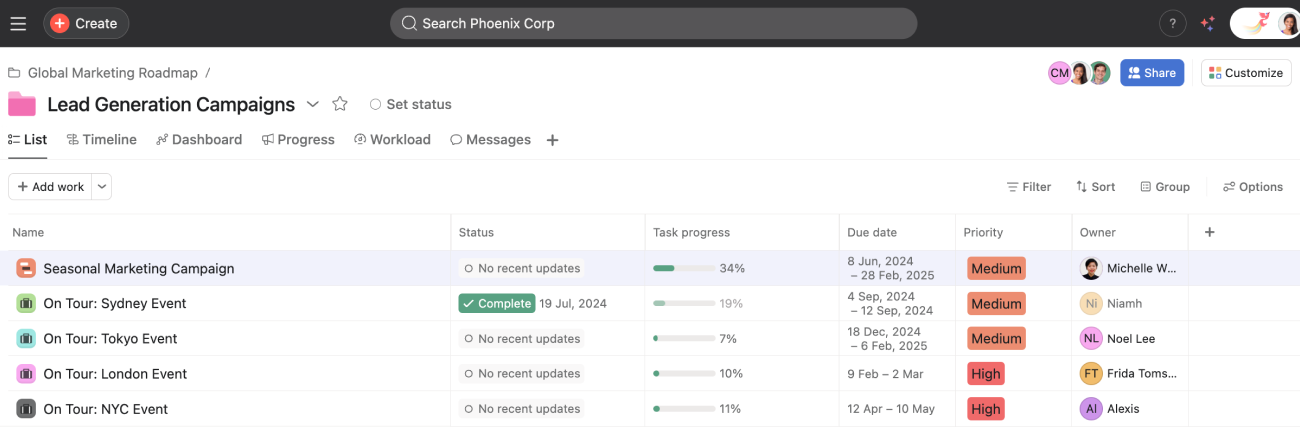The width and height of the screenshot is (1300, 437).
Task: Switch to the Timeline tab
Action: pyautogui.click(x=101, y=140)
